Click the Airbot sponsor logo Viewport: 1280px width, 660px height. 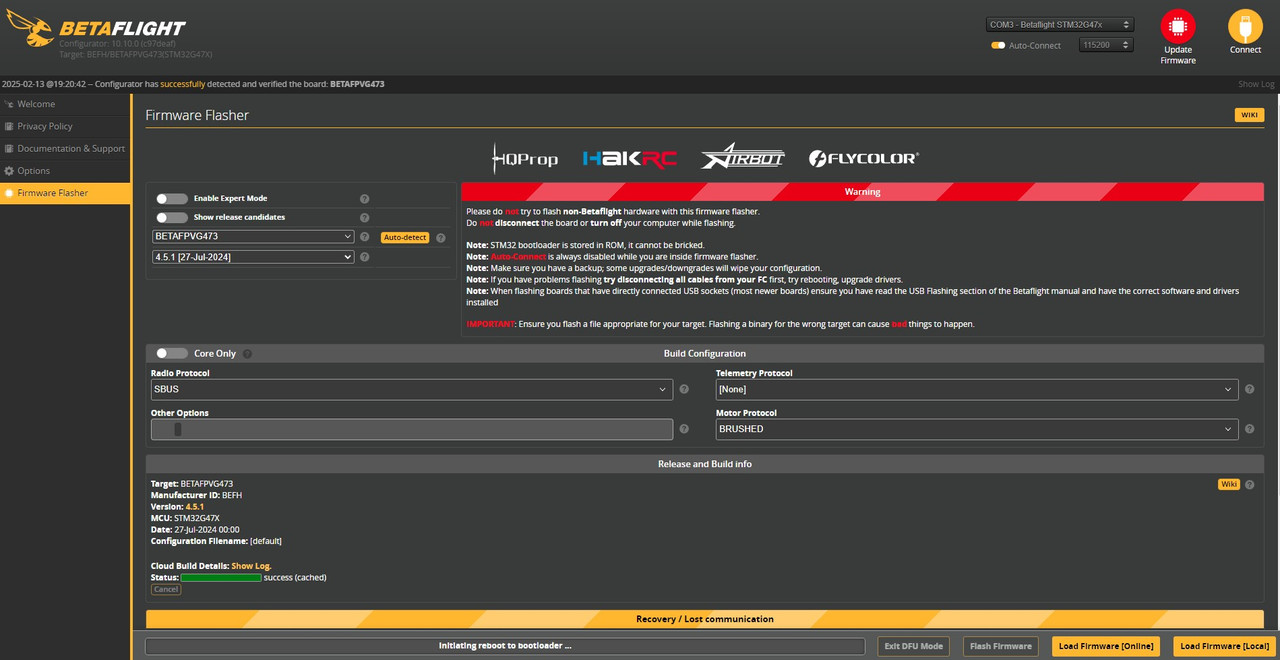(x=742, y=157)
